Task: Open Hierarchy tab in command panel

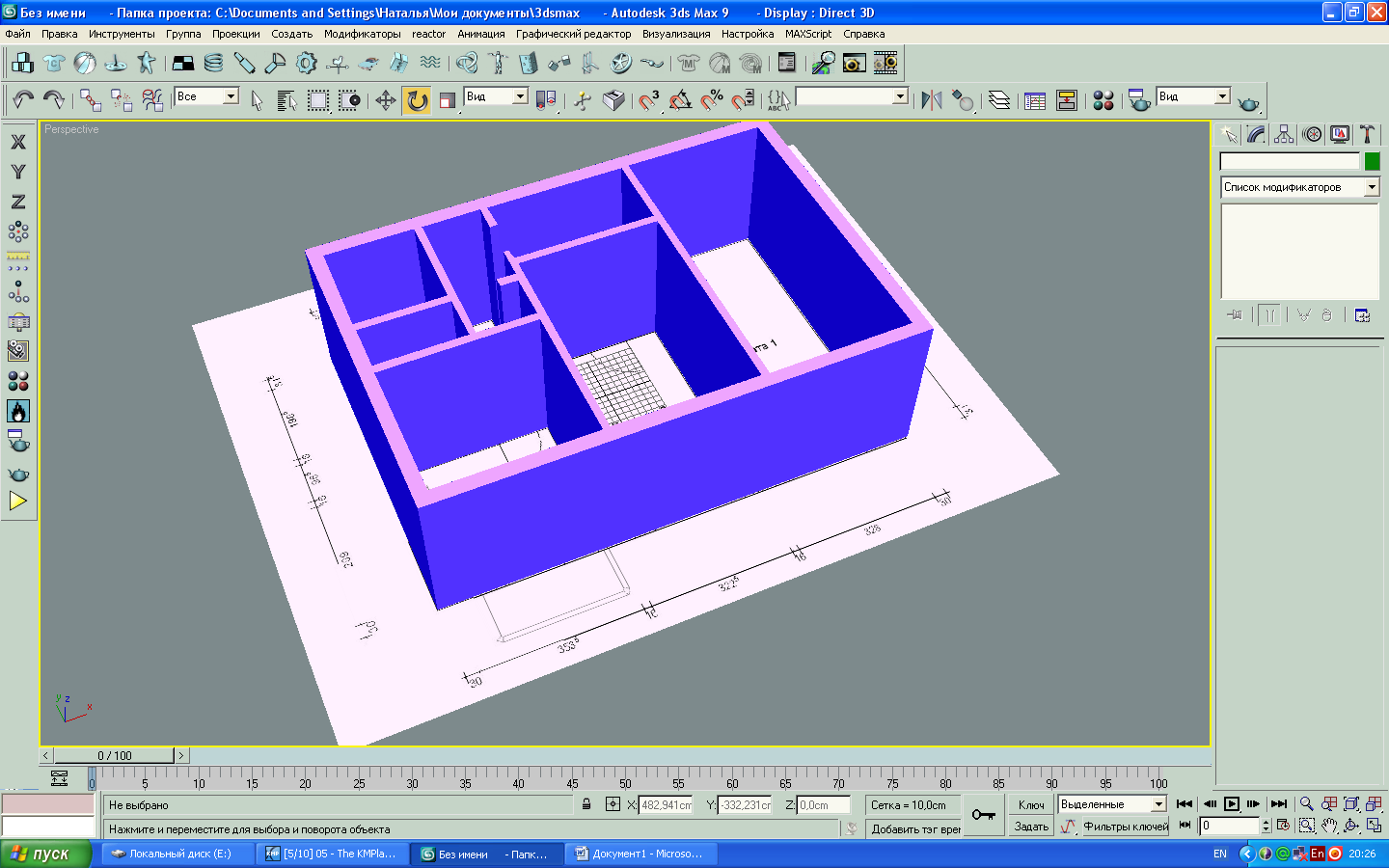Action: tap(1284, 134)
